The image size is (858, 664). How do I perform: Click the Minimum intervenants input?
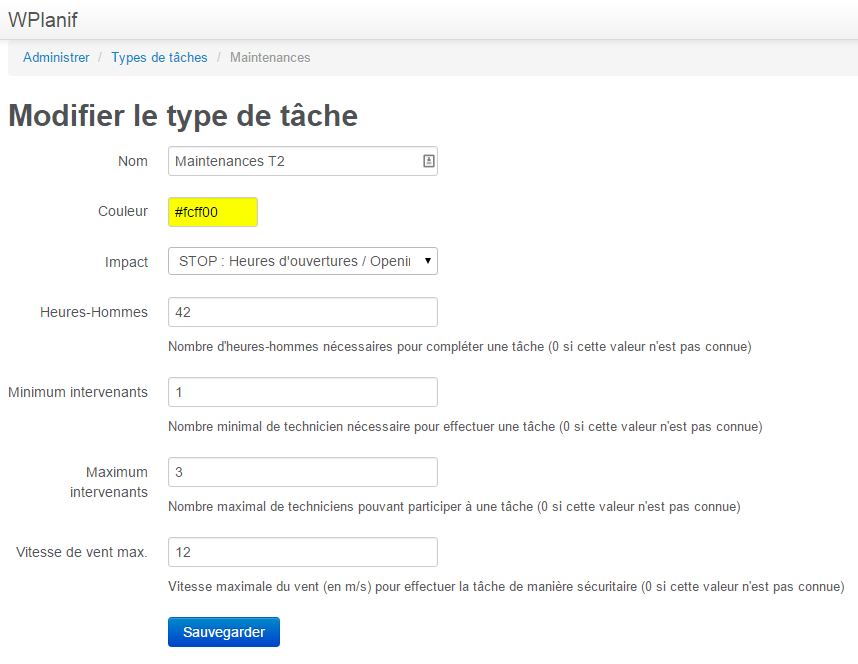tap(302, 391)
